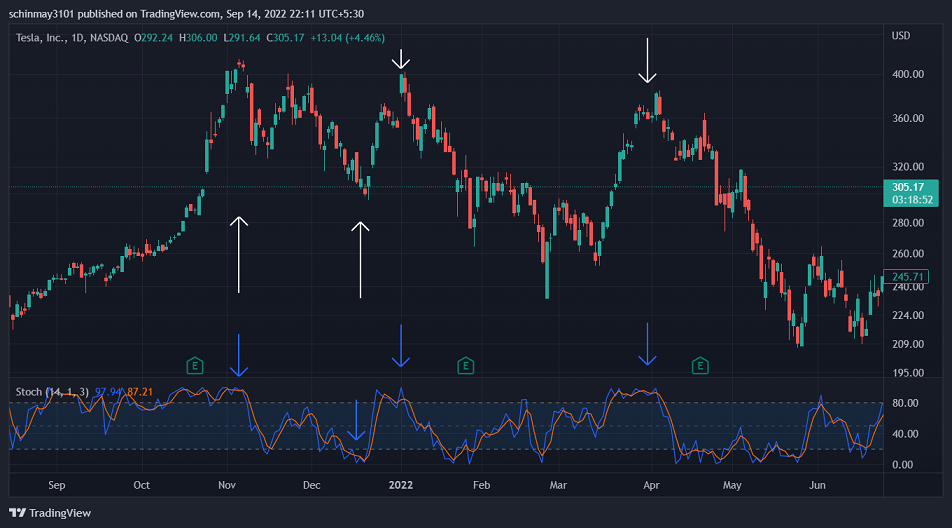Click the 195.00 price axis label
This screenshot has width=952, height=528.
(908, 373)
